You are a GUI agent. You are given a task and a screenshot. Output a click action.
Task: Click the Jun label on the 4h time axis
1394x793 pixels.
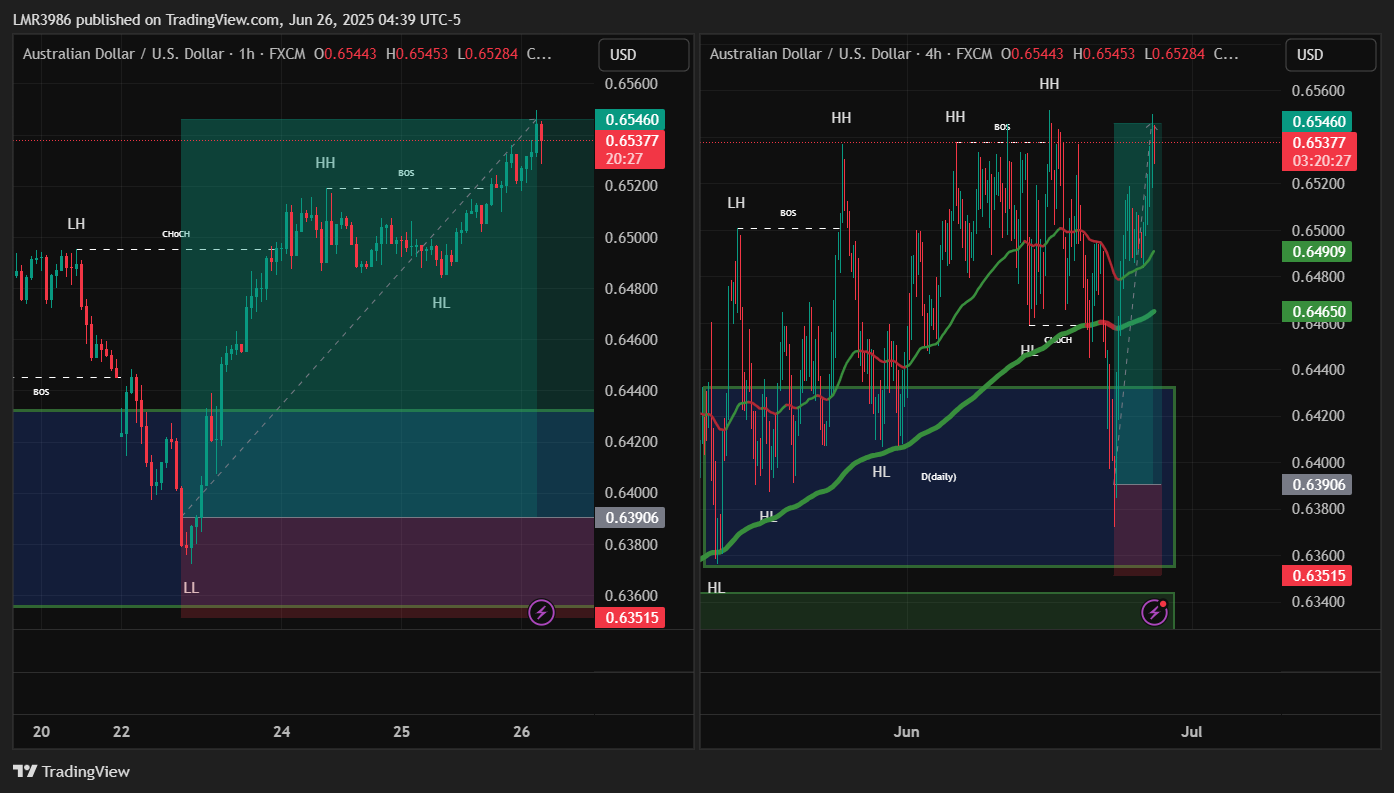click(906, 732)
